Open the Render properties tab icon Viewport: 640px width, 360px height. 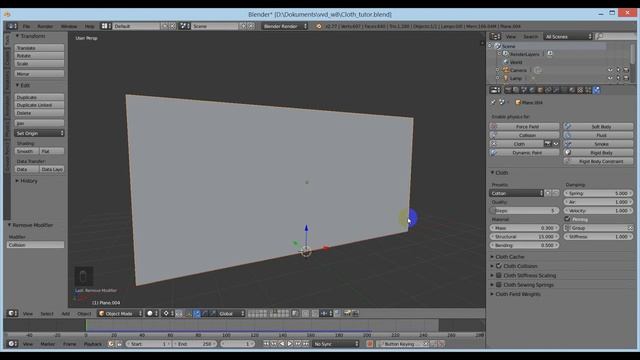click(508, 90)
